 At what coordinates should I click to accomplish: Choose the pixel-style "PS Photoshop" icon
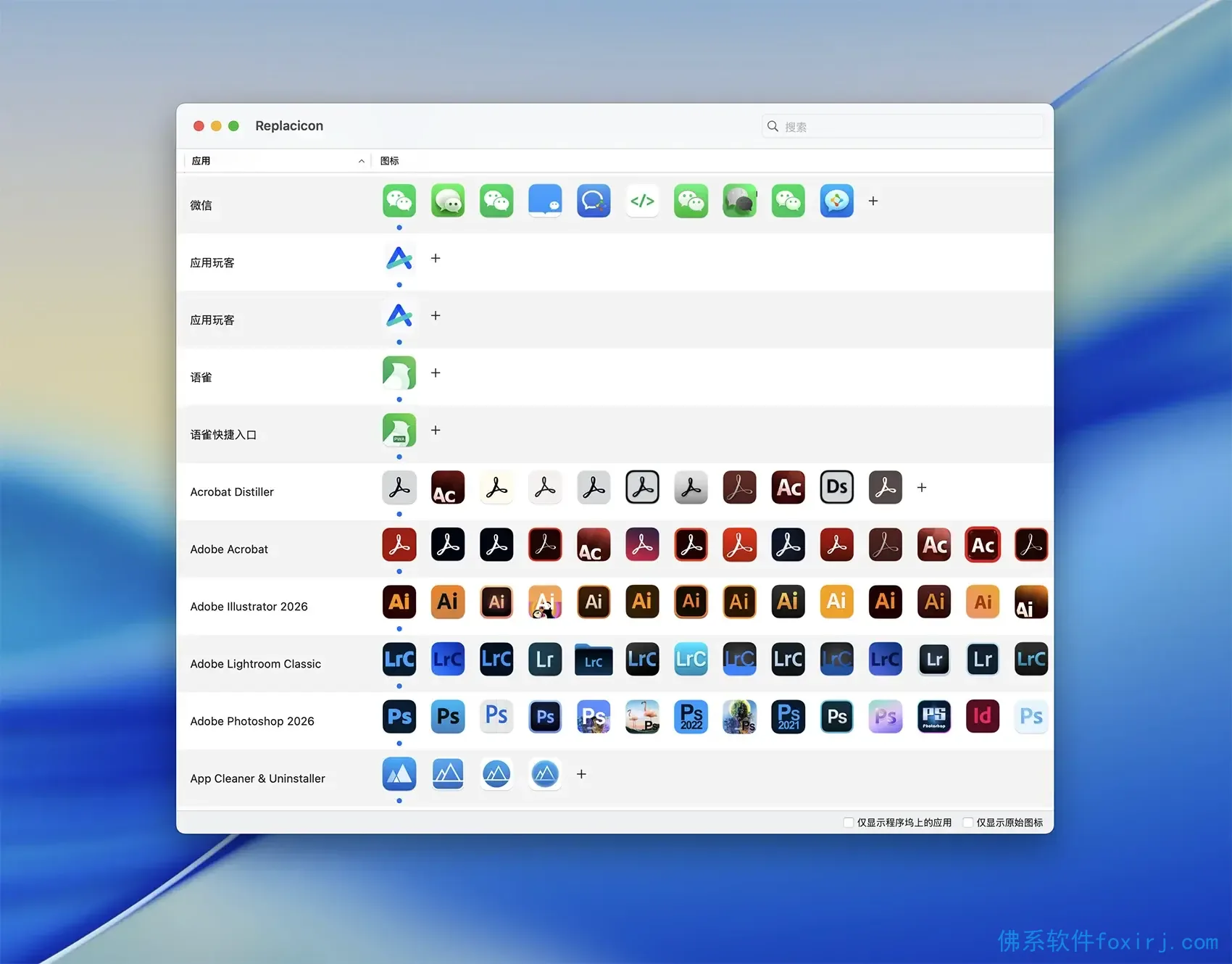click(x=933, y=716)
